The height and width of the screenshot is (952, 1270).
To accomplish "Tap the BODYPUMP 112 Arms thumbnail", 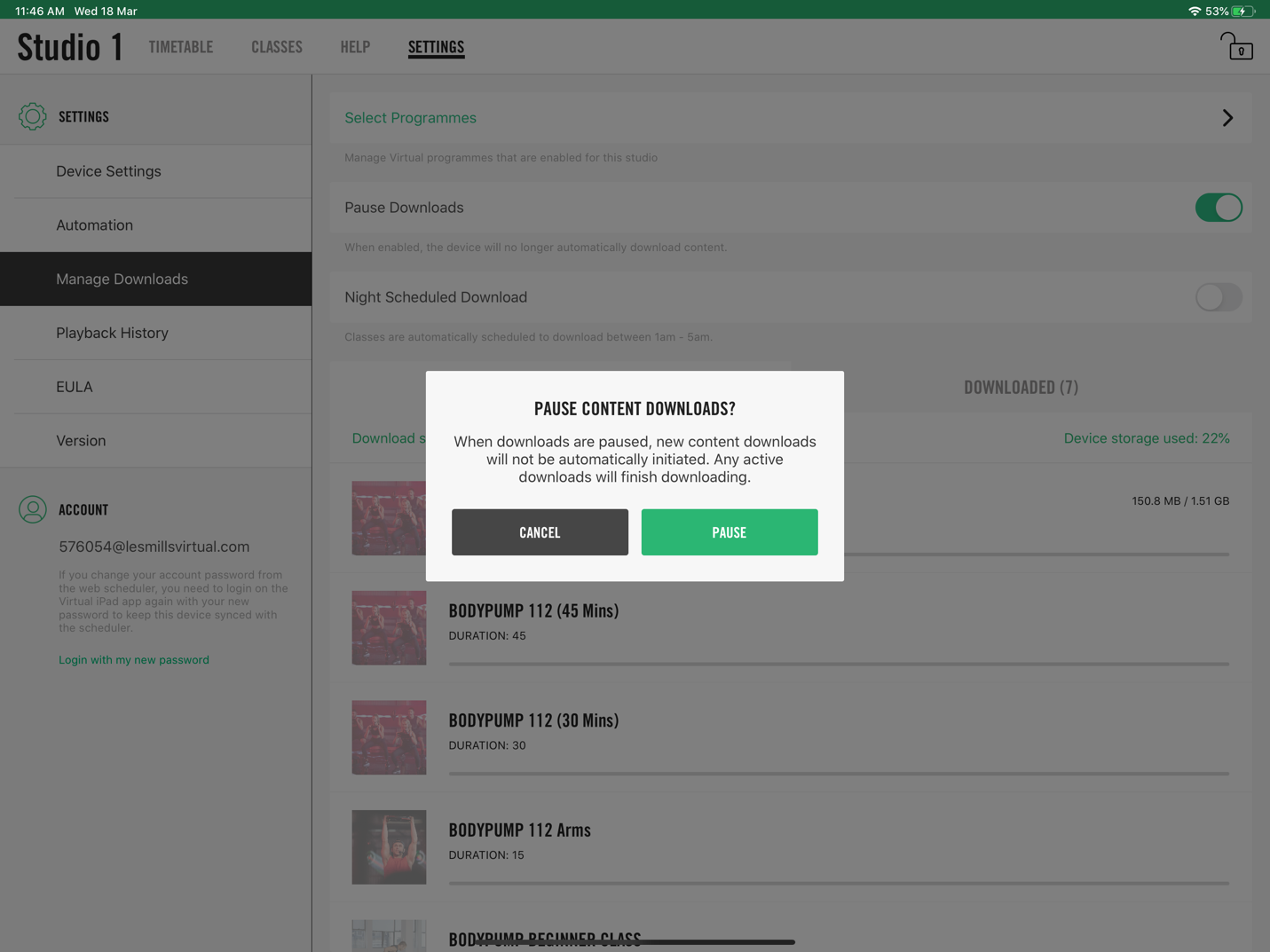I will [x=389, y=847].
